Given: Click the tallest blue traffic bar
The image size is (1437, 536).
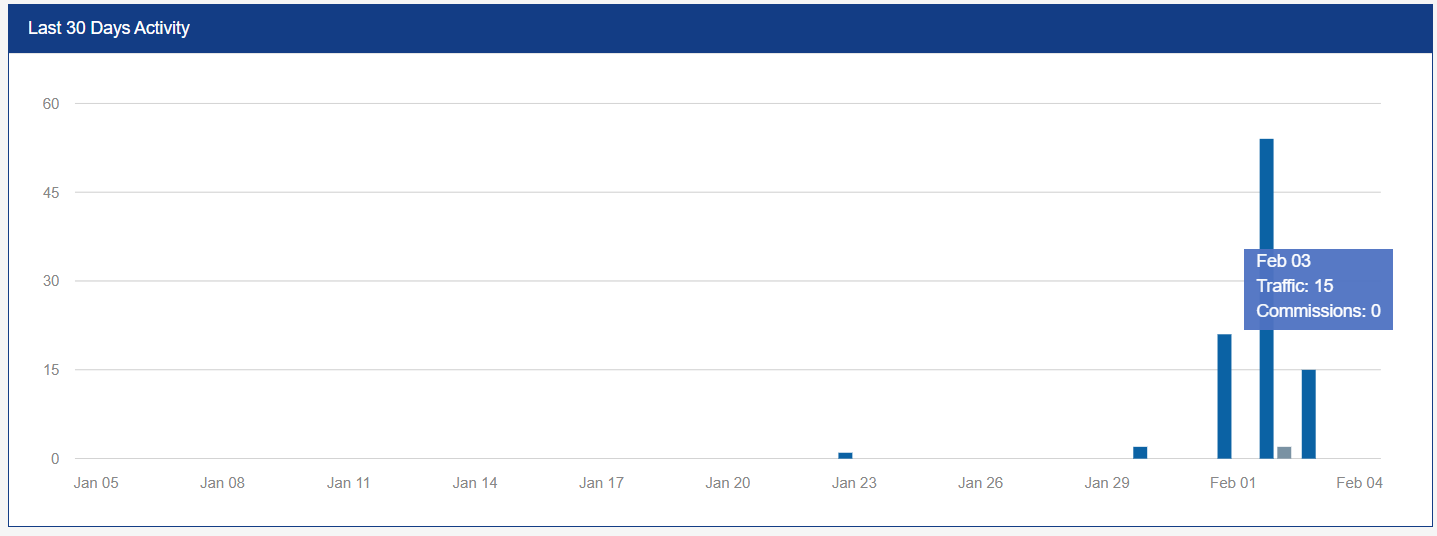Looking at the screenshot, I should point(1266,298).
